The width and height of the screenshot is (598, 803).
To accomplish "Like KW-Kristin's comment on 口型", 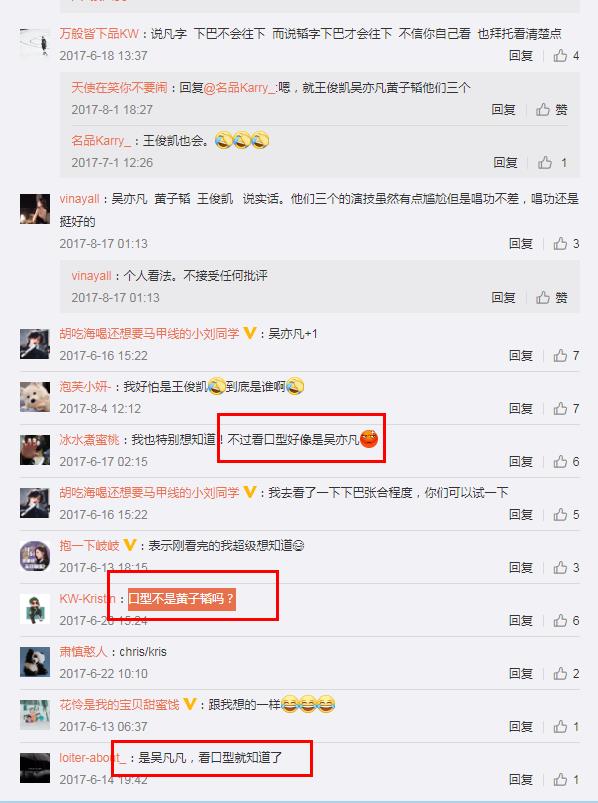I will click(x=566, y=621).
